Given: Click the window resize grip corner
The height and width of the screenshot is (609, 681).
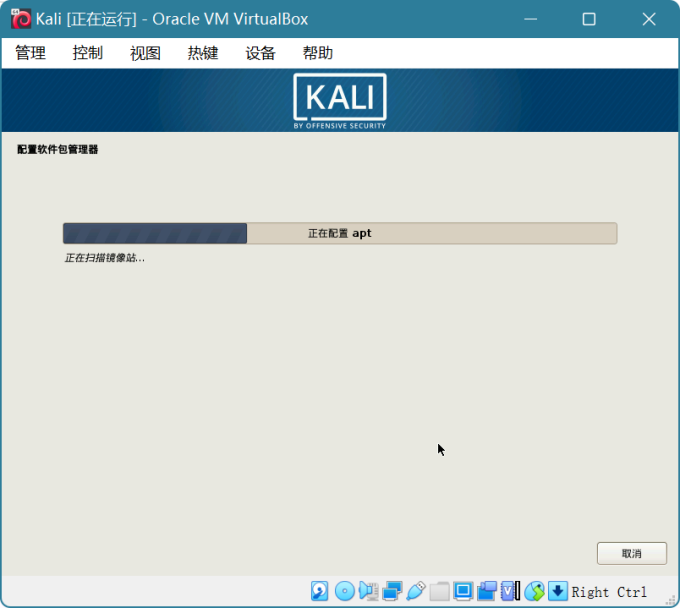Looking at the screenshot, I should pos(671,600).
